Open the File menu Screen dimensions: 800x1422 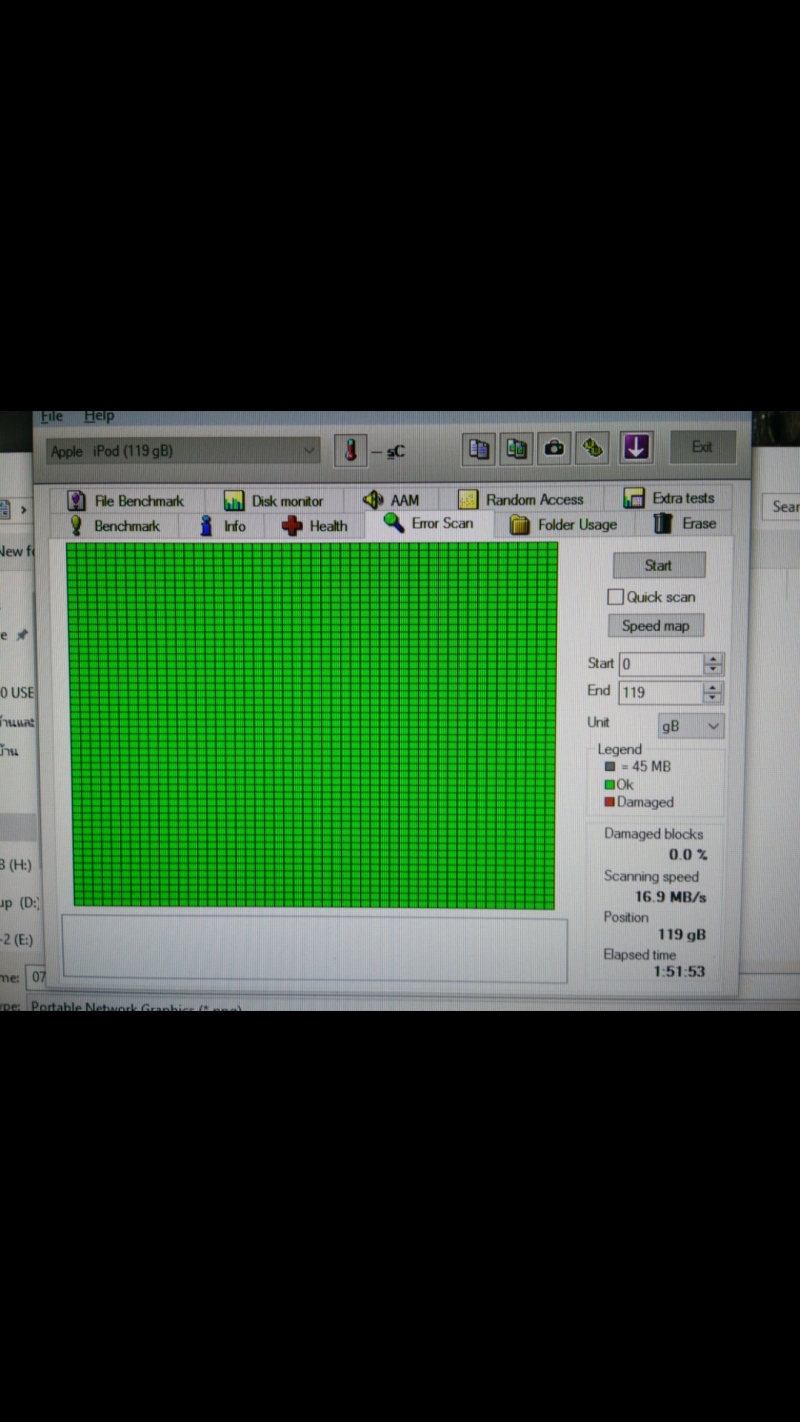point(52,416)
